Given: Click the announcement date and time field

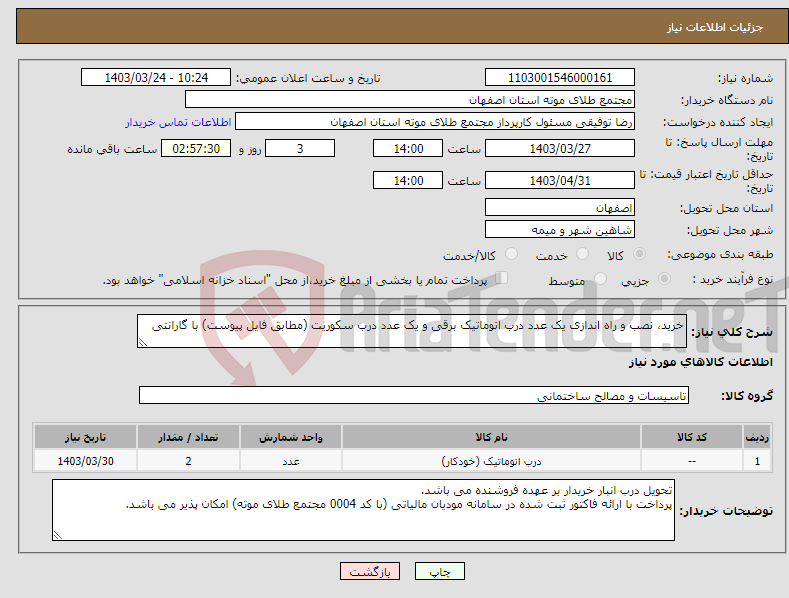Looking at the screenshot, I should tap(155, 78).
